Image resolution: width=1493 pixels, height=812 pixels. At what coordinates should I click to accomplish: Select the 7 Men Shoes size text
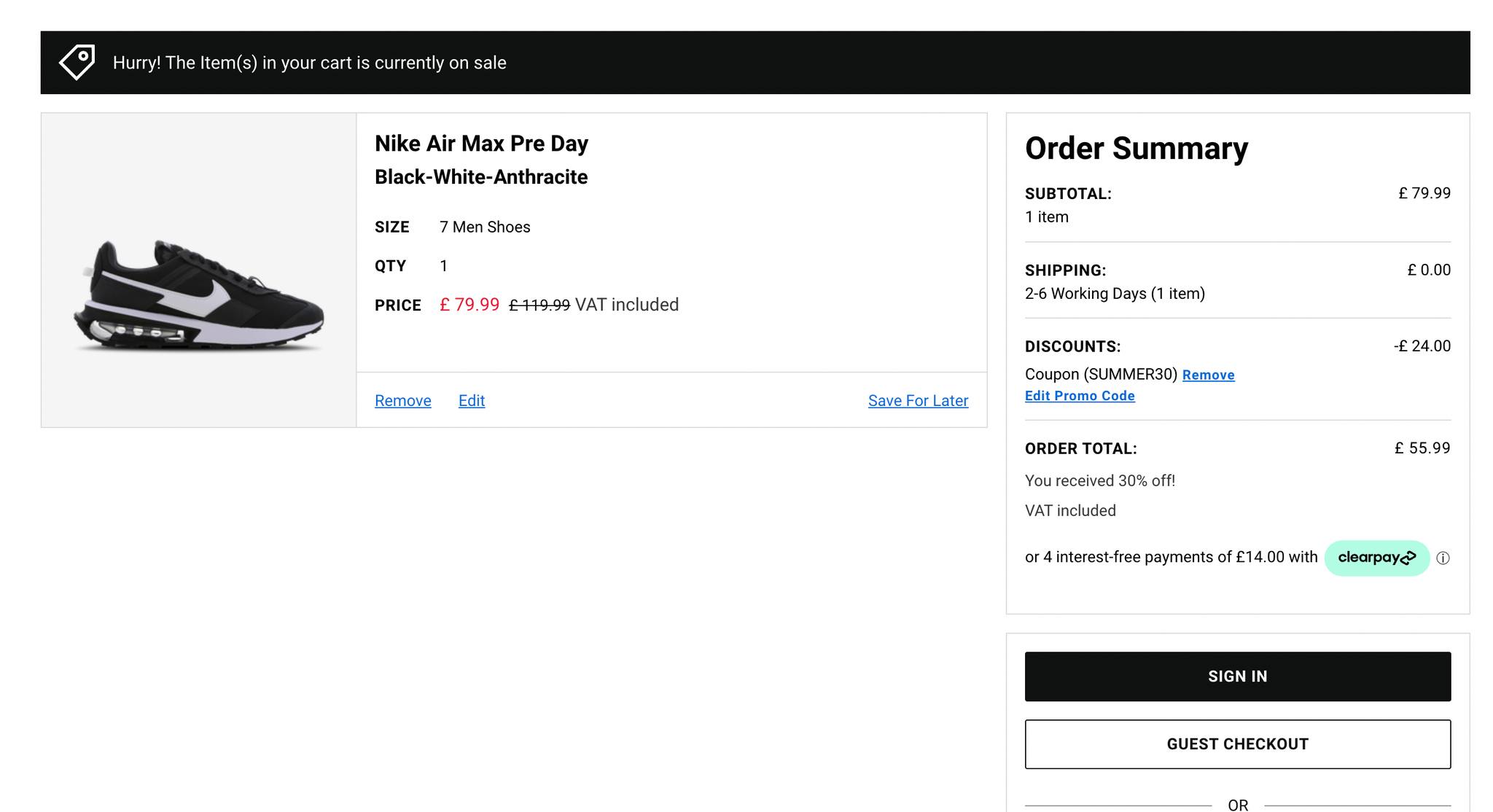485,227
